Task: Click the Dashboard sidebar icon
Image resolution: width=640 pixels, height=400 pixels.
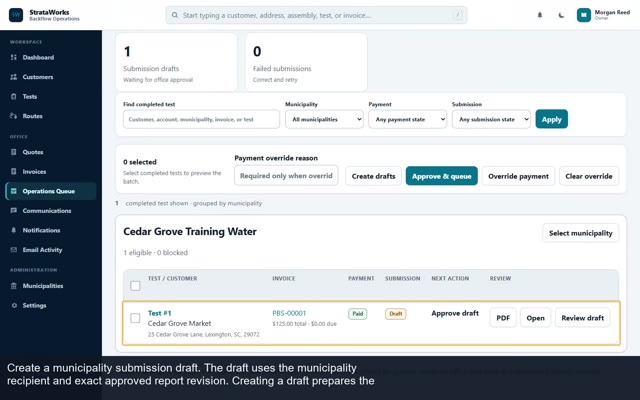Action: [x=13, y=58]
